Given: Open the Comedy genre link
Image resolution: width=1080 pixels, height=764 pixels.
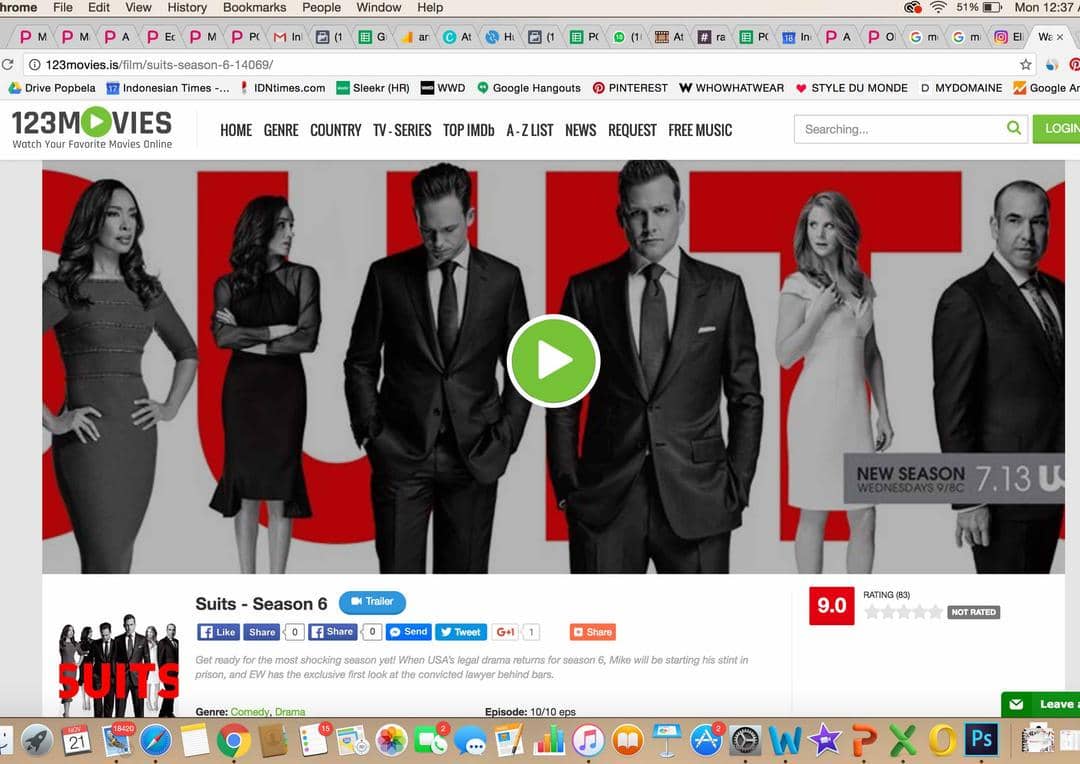Looking at the screenshot, I should (249, 712).
